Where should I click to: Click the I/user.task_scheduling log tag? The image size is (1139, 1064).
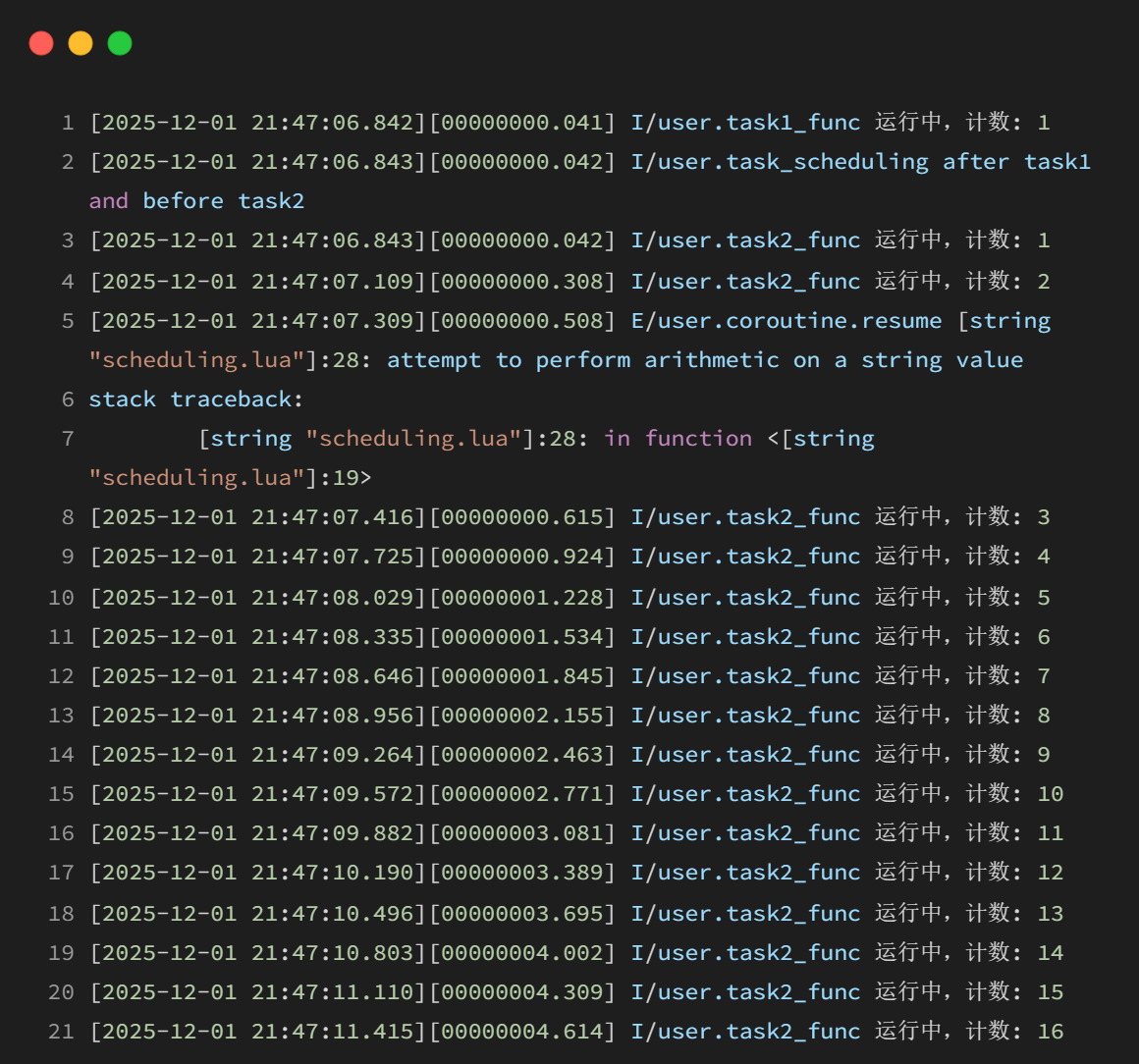(x=780, y=162)
